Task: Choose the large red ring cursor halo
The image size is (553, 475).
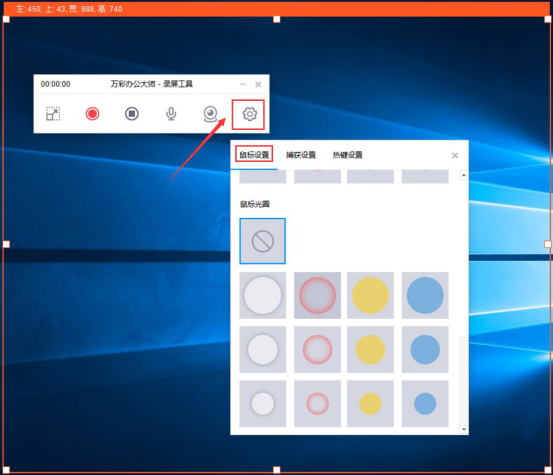Action: [x=317, y=295]
